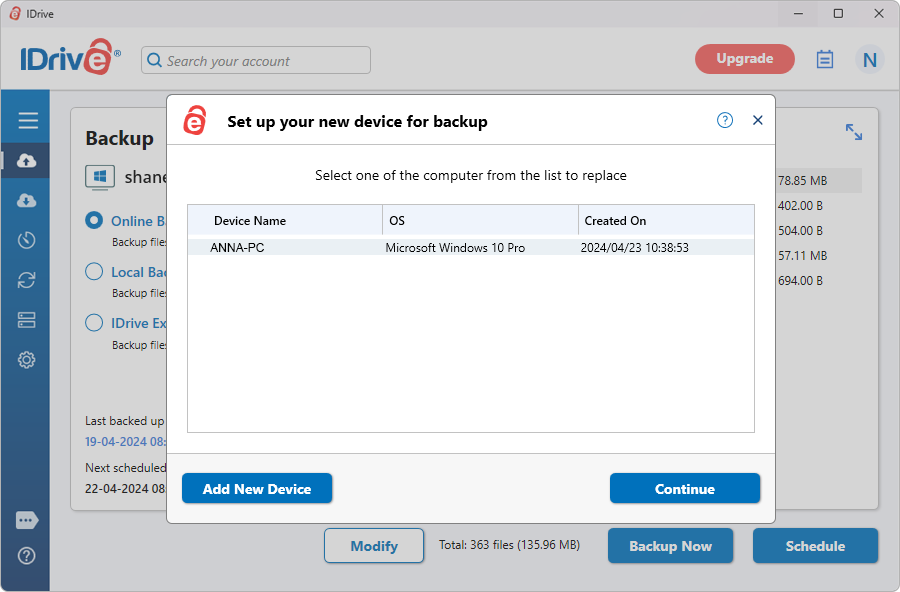Screen dimensions: 900x592
Task: Open the Scheduler clock icon in sidebar
Action: coord(27,240)
